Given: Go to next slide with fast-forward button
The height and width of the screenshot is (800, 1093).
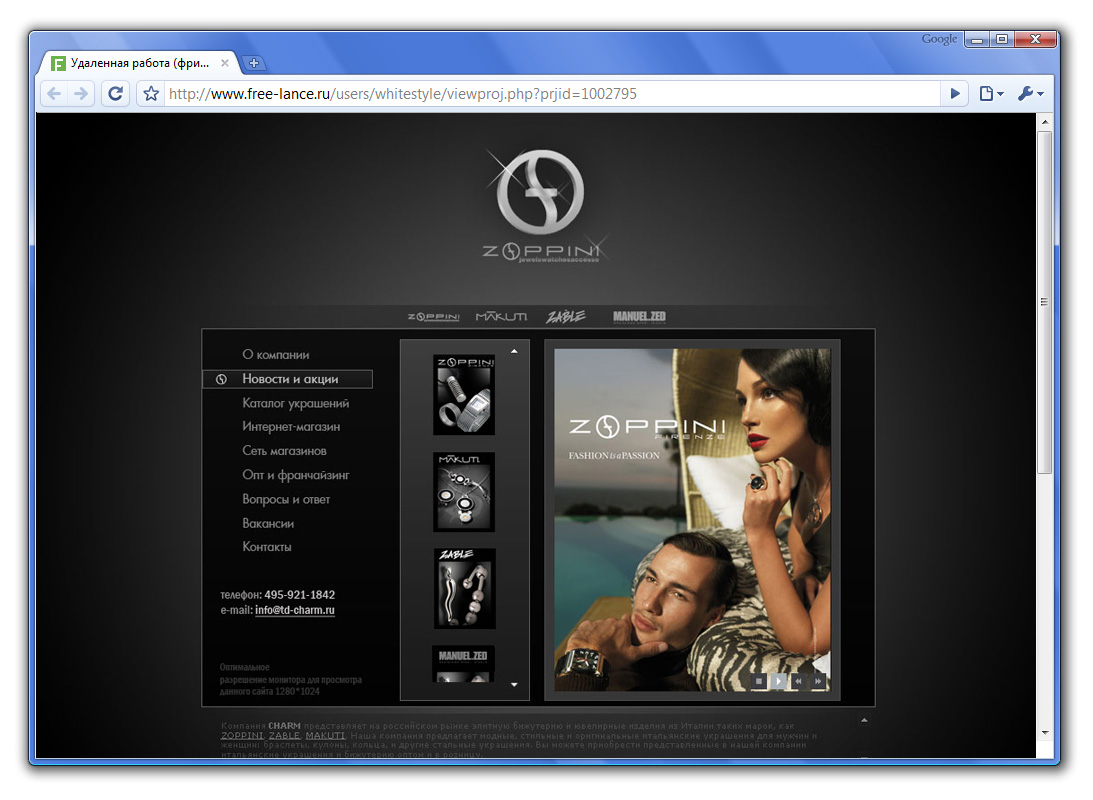Looking at the screenshot, I should point(818,681).
